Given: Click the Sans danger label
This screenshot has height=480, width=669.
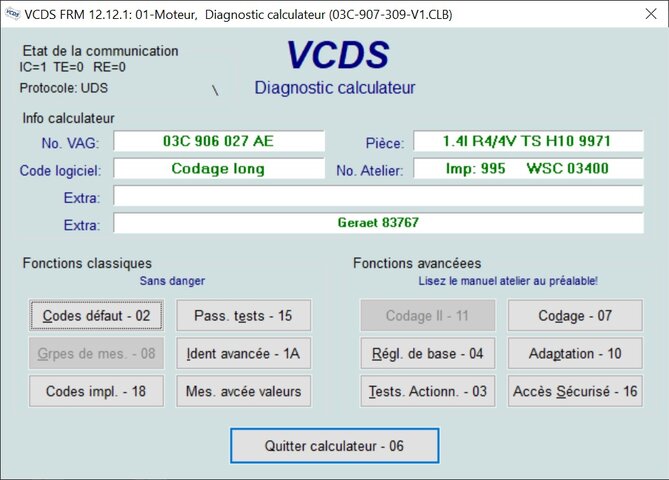Looking at the screenshot, I should (172, 281).
